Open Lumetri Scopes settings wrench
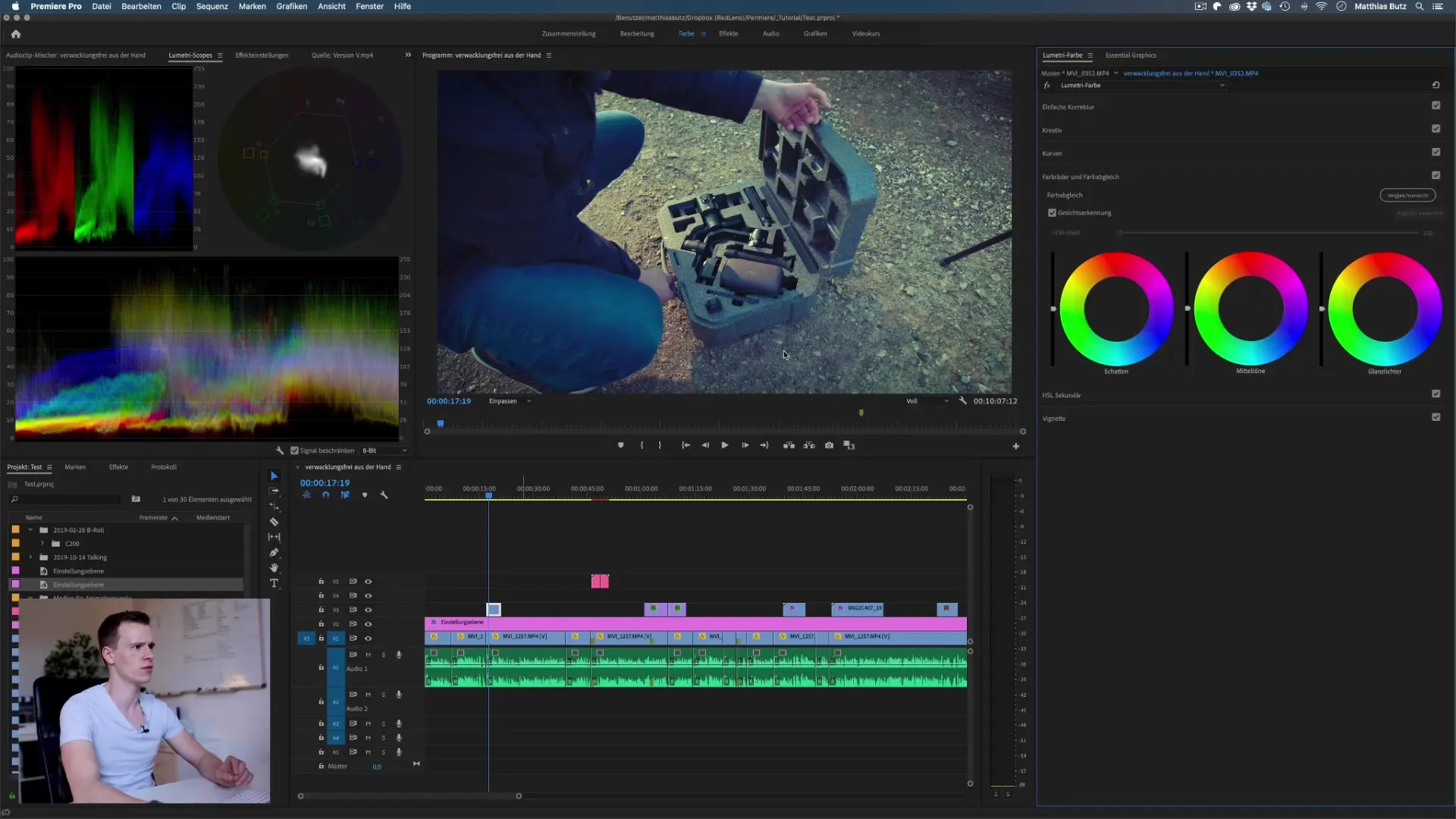 coord(280,450)
